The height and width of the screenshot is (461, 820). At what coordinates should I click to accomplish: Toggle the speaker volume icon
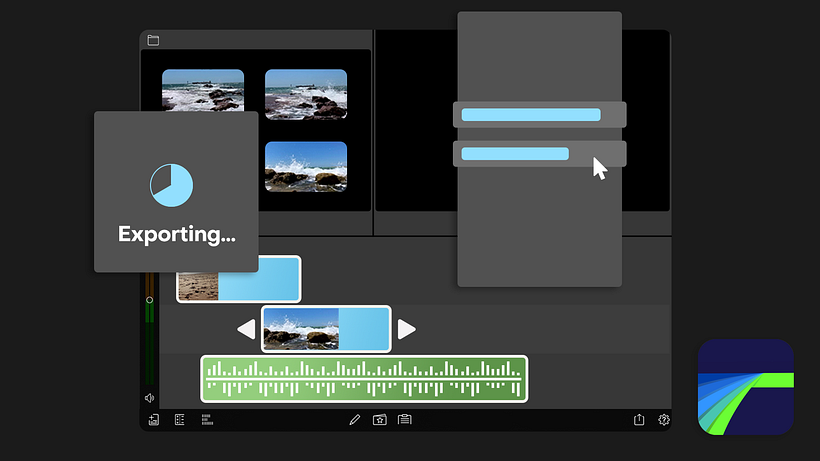tap(150, 398)
